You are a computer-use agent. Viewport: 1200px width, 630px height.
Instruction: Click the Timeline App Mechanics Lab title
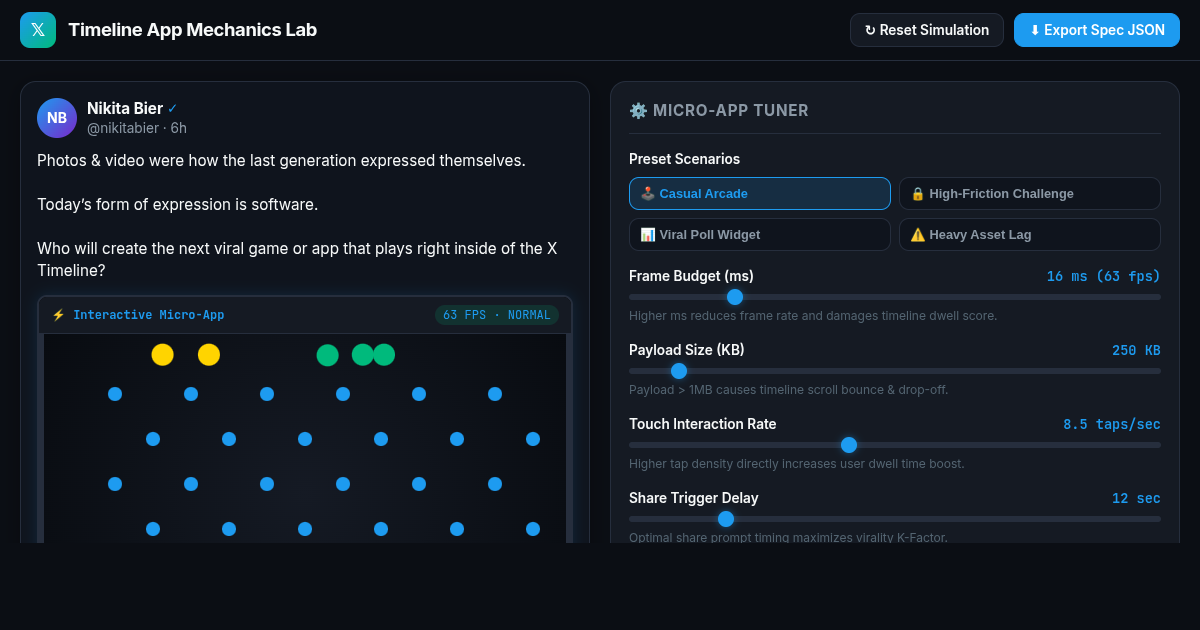click(x=193, y=30)
